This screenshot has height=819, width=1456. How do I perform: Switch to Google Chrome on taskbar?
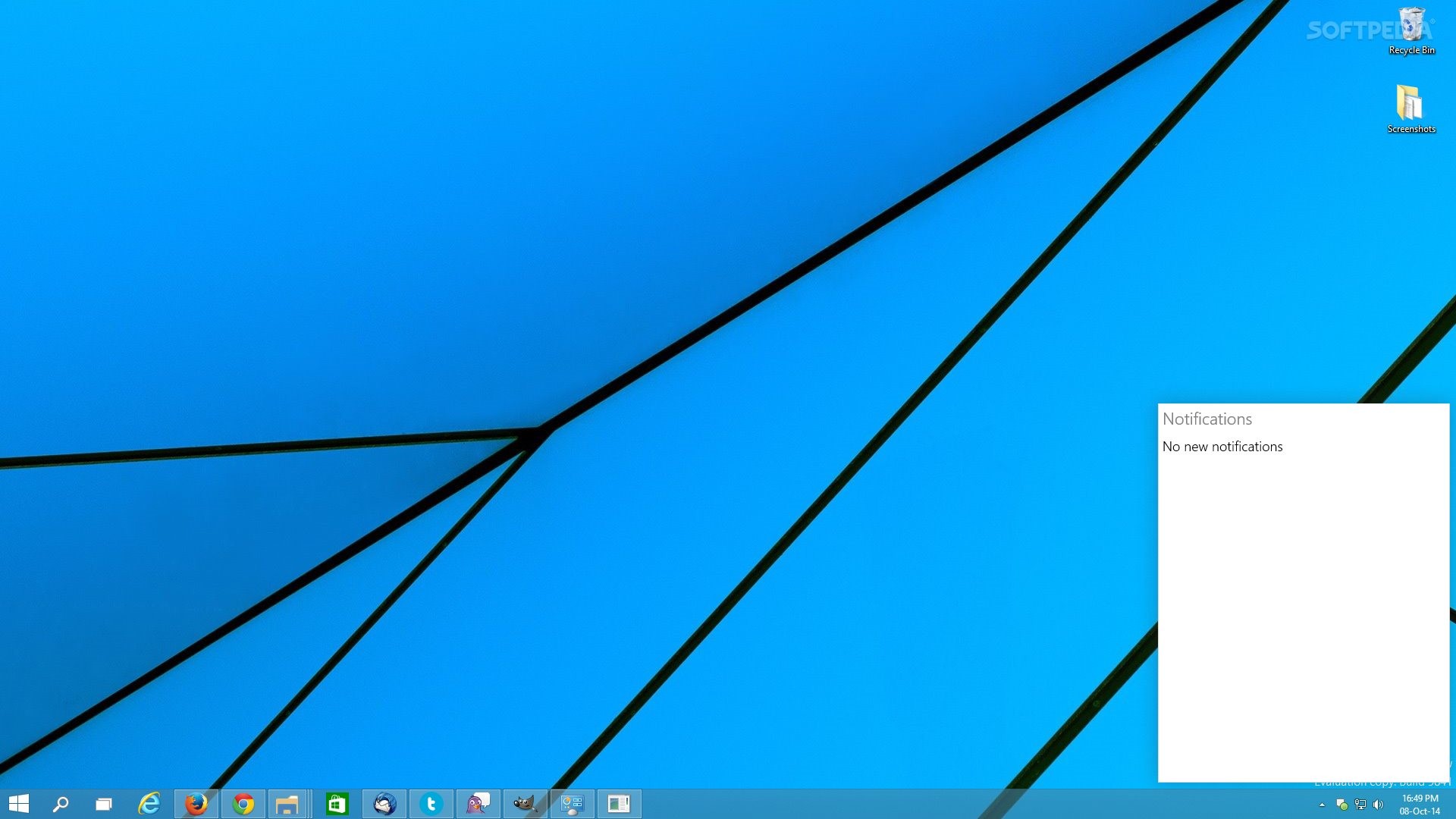click(243, 804)
